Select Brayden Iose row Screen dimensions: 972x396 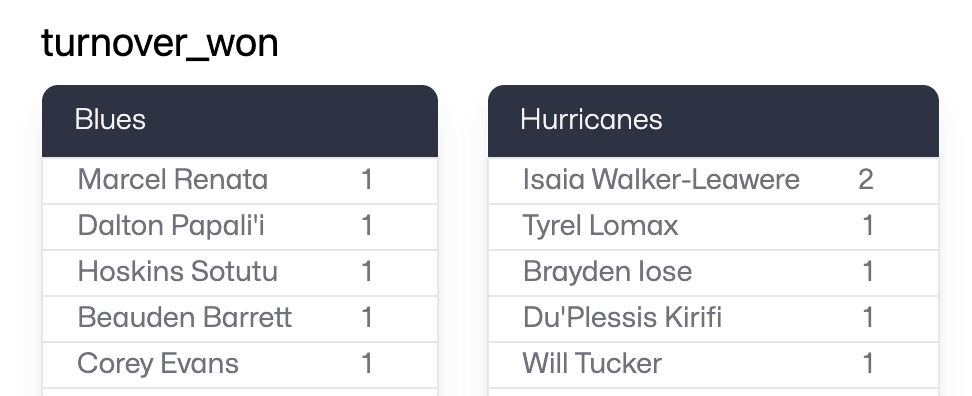point(714,272)
